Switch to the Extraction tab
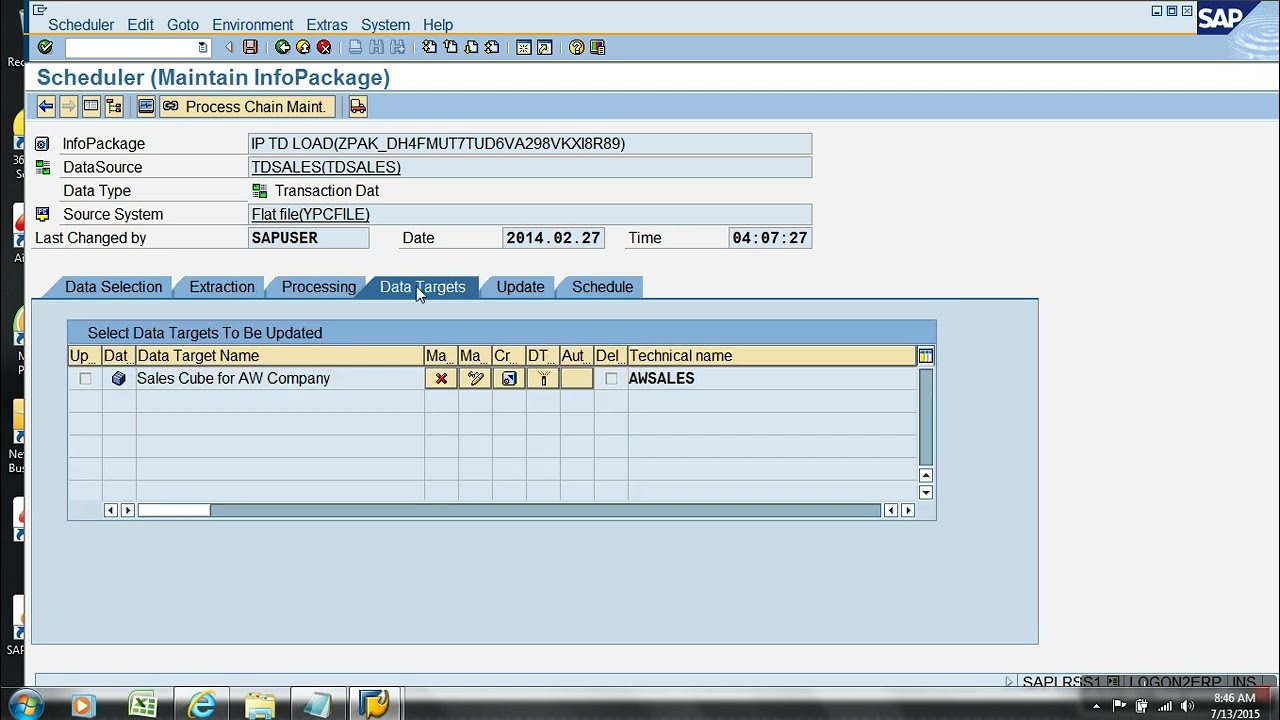Viewport: 1280px width, 720px height. click(222, 287)
